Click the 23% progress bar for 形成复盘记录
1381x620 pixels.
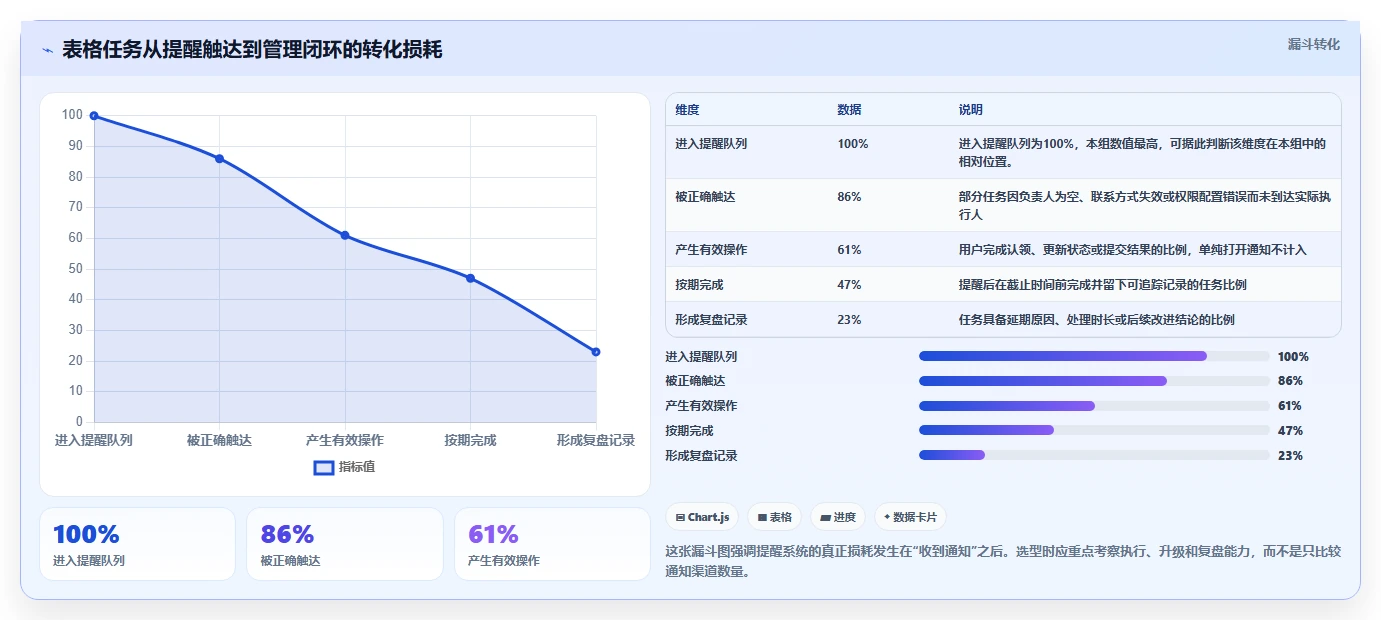[1094, 455]
